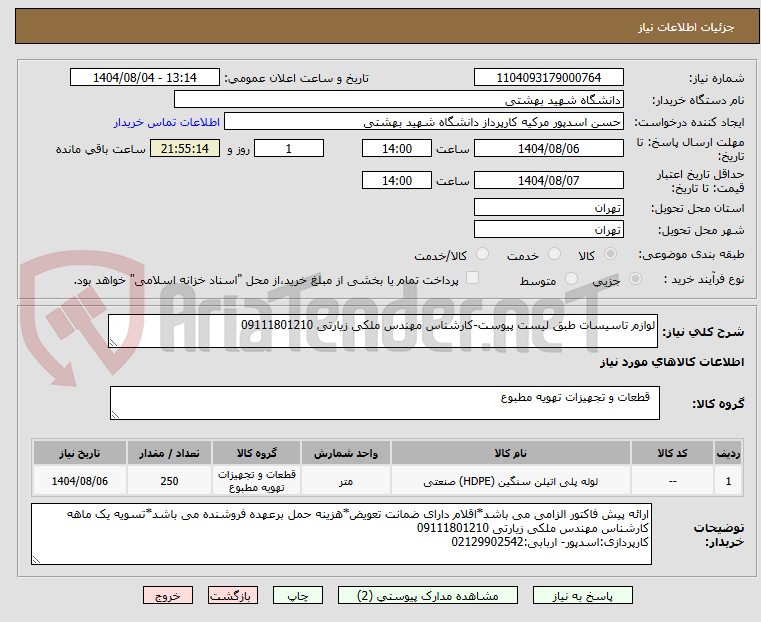Image resolution: width=761 pixels, height=622 pixels.
Task: Click the remaining time 21:55:14 field
Action: 185,148
